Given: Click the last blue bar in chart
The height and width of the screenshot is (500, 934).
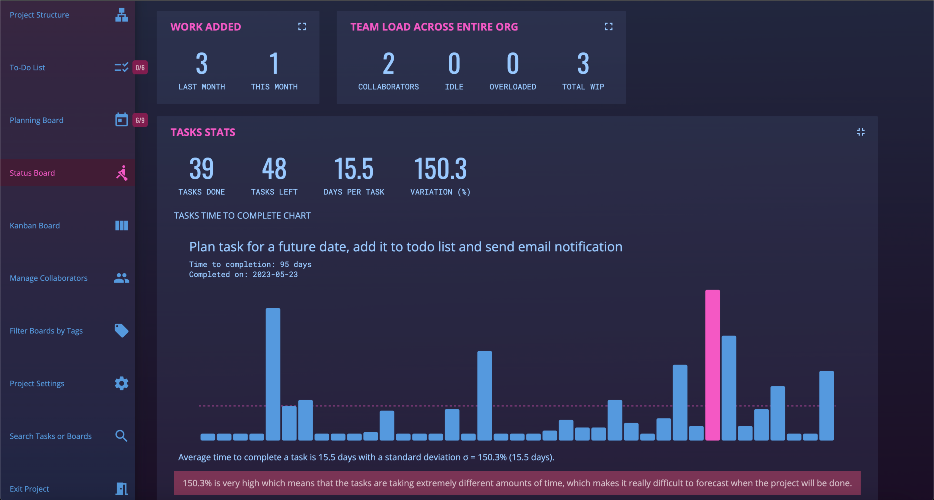Looking at the screenshot, I should coord(826,406).
